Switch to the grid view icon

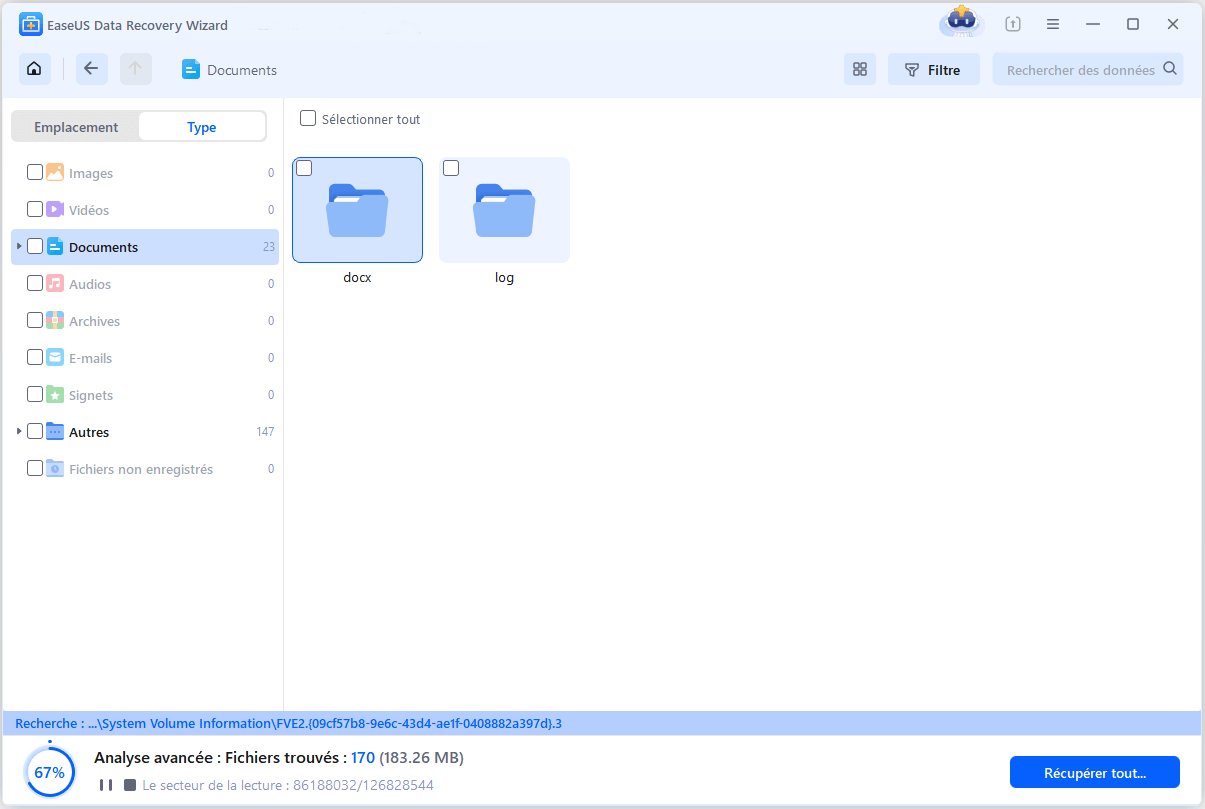(x=860, y=70)
